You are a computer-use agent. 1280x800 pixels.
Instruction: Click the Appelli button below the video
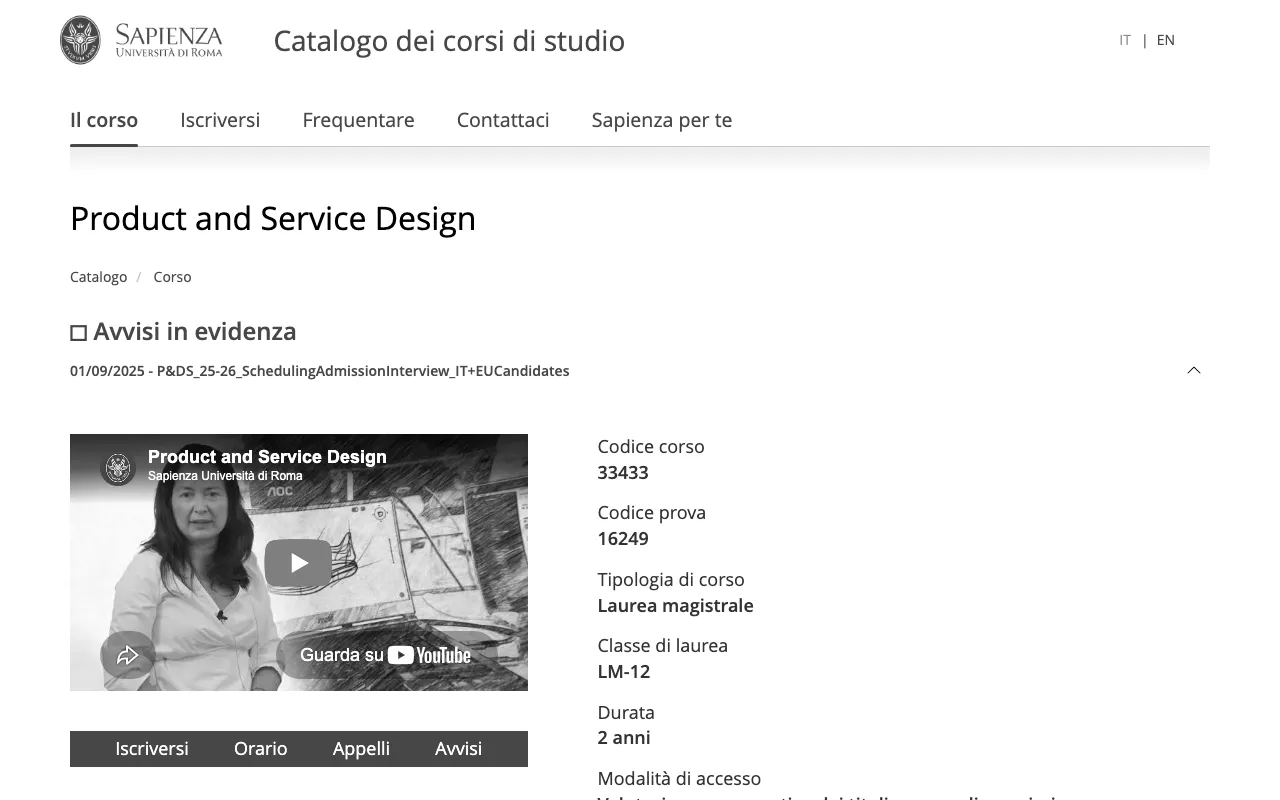(x=361, y=749)
